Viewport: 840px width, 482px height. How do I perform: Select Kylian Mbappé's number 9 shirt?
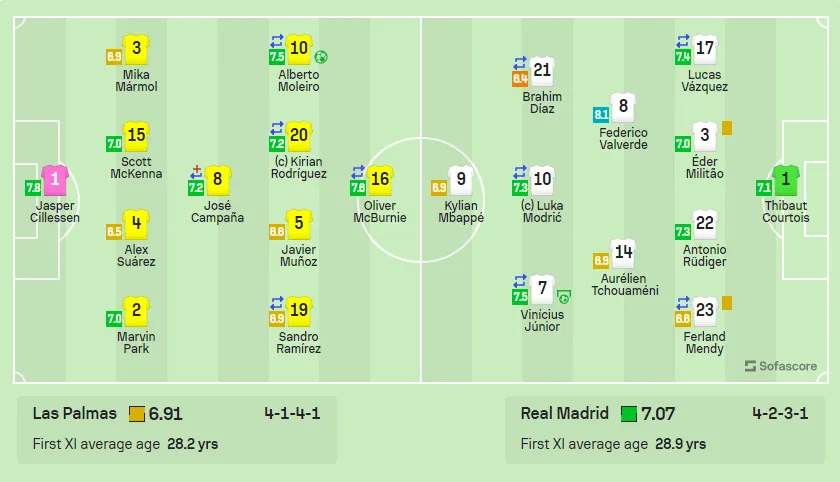461,180
